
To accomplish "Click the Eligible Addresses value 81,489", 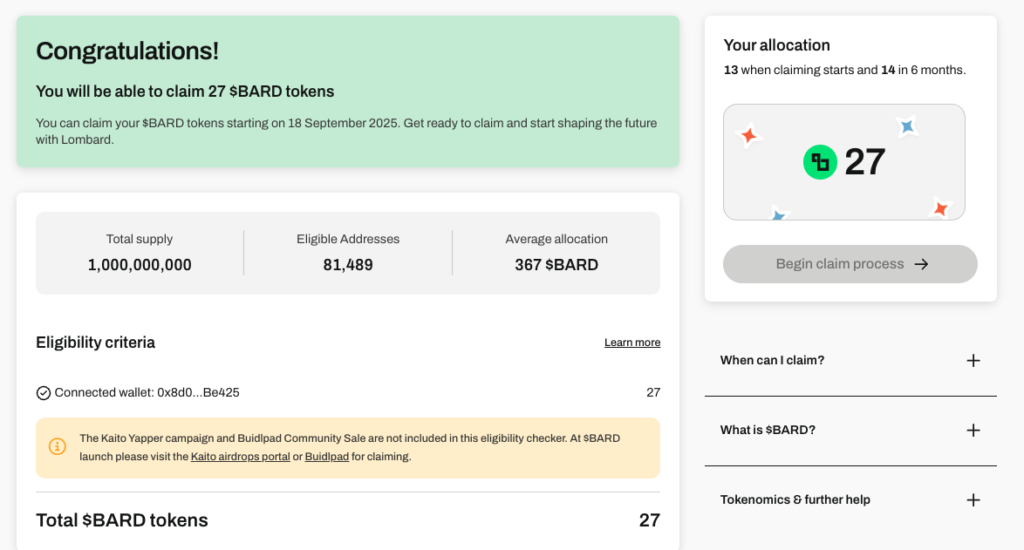I will click(x=348, y=265).
